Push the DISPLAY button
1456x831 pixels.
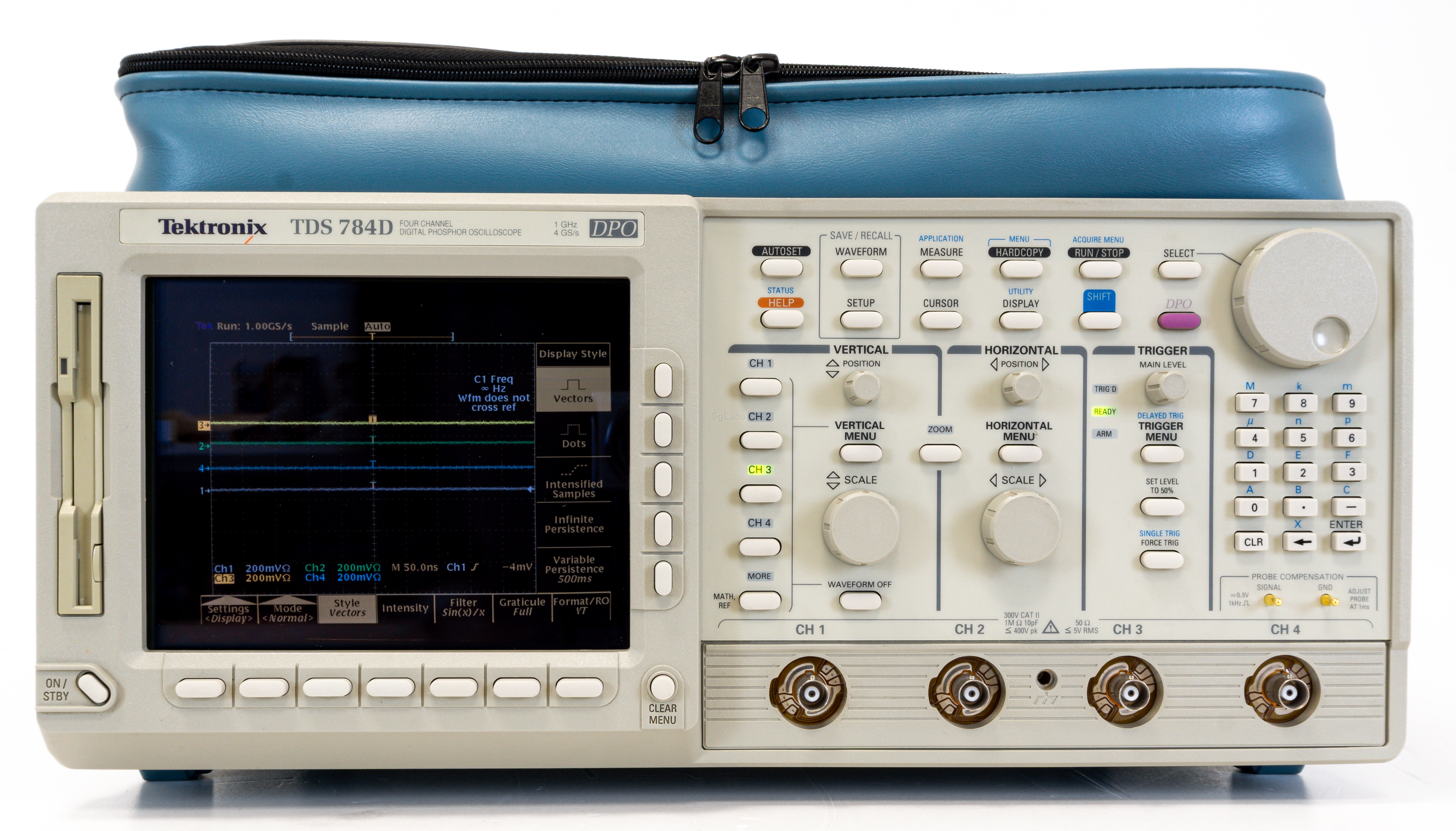[x=1020, y=320]
